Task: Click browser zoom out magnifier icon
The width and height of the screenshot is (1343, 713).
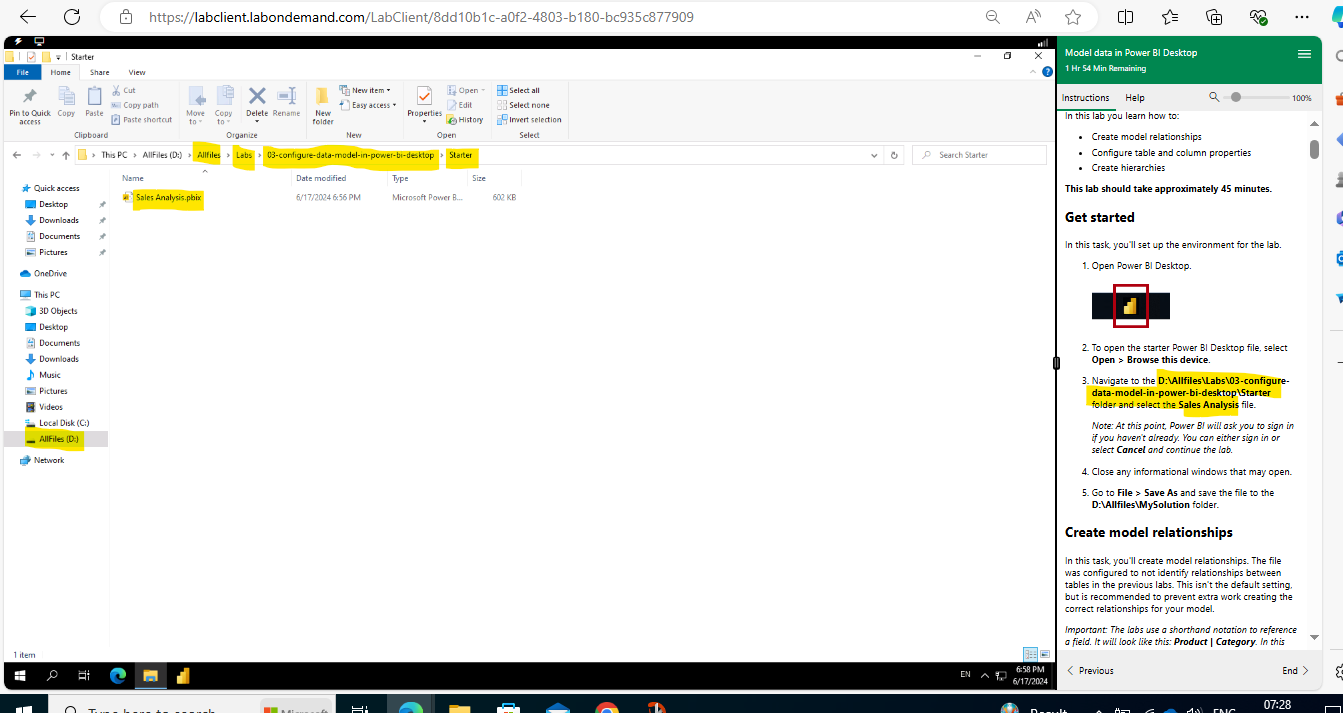Action: 992,17
